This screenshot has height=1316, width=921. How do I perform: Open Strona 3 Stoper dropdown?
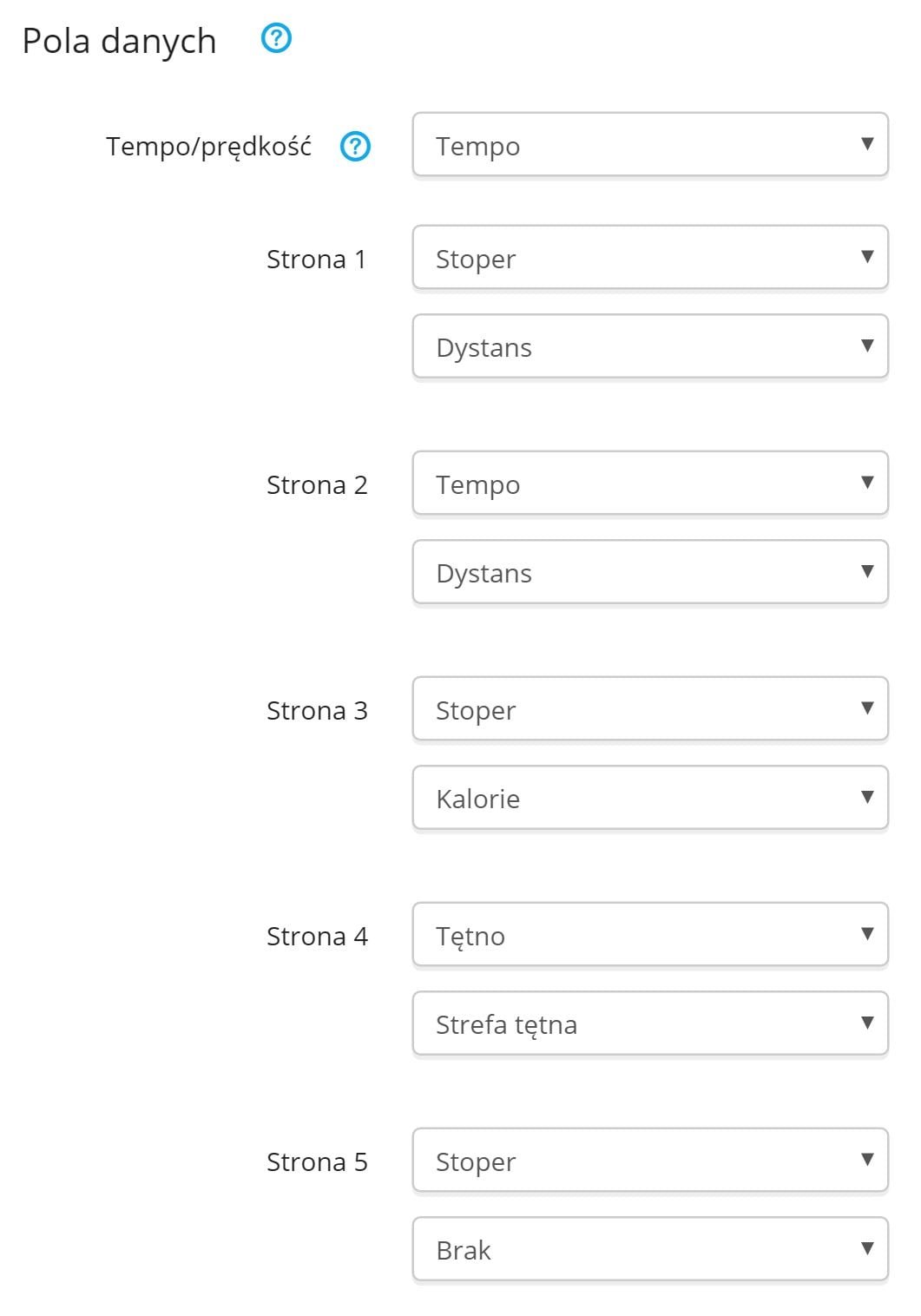coord(650,708)
